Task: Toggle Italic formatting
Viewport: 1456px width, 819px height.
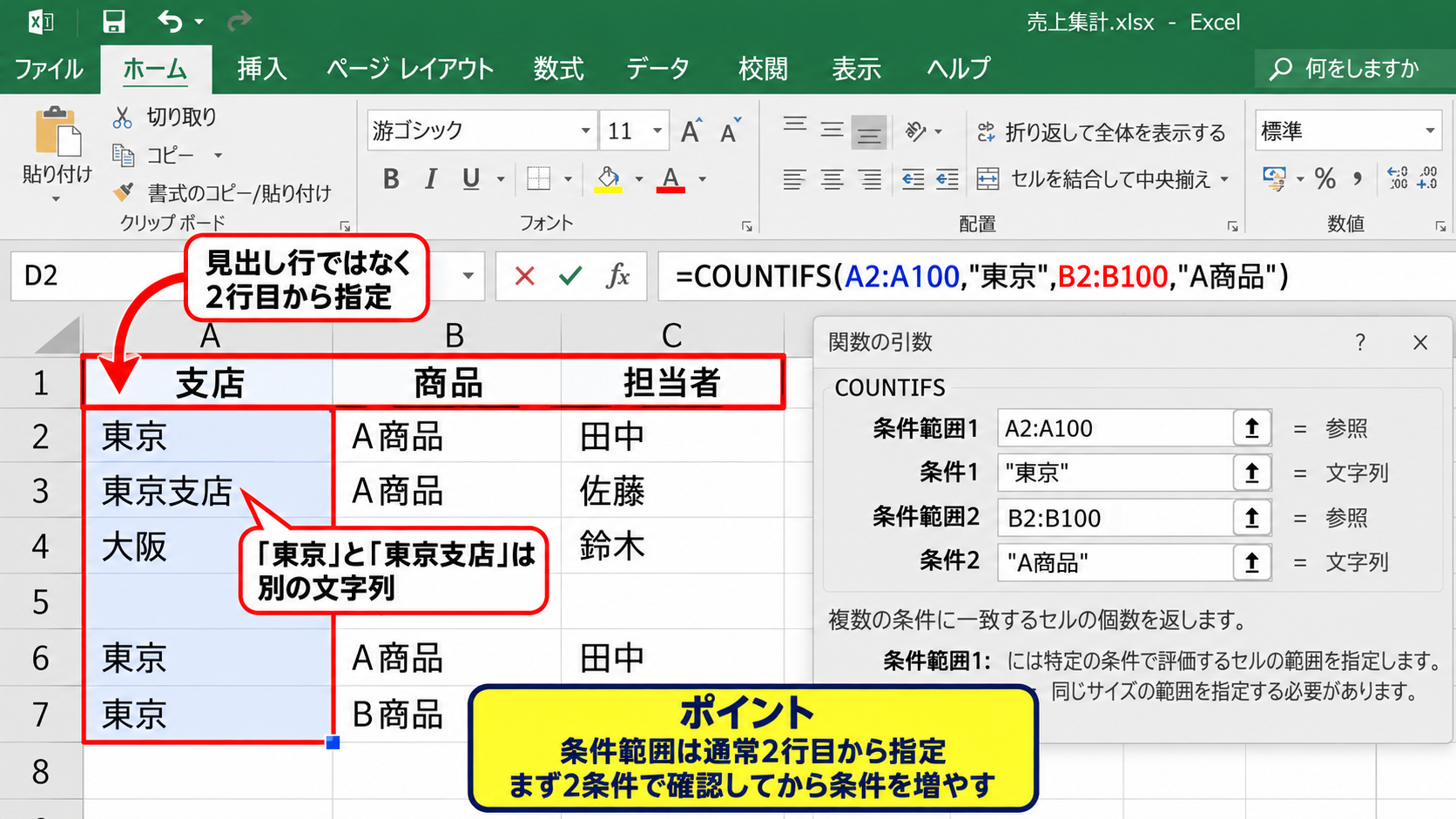Action: [x=431, y=179]
